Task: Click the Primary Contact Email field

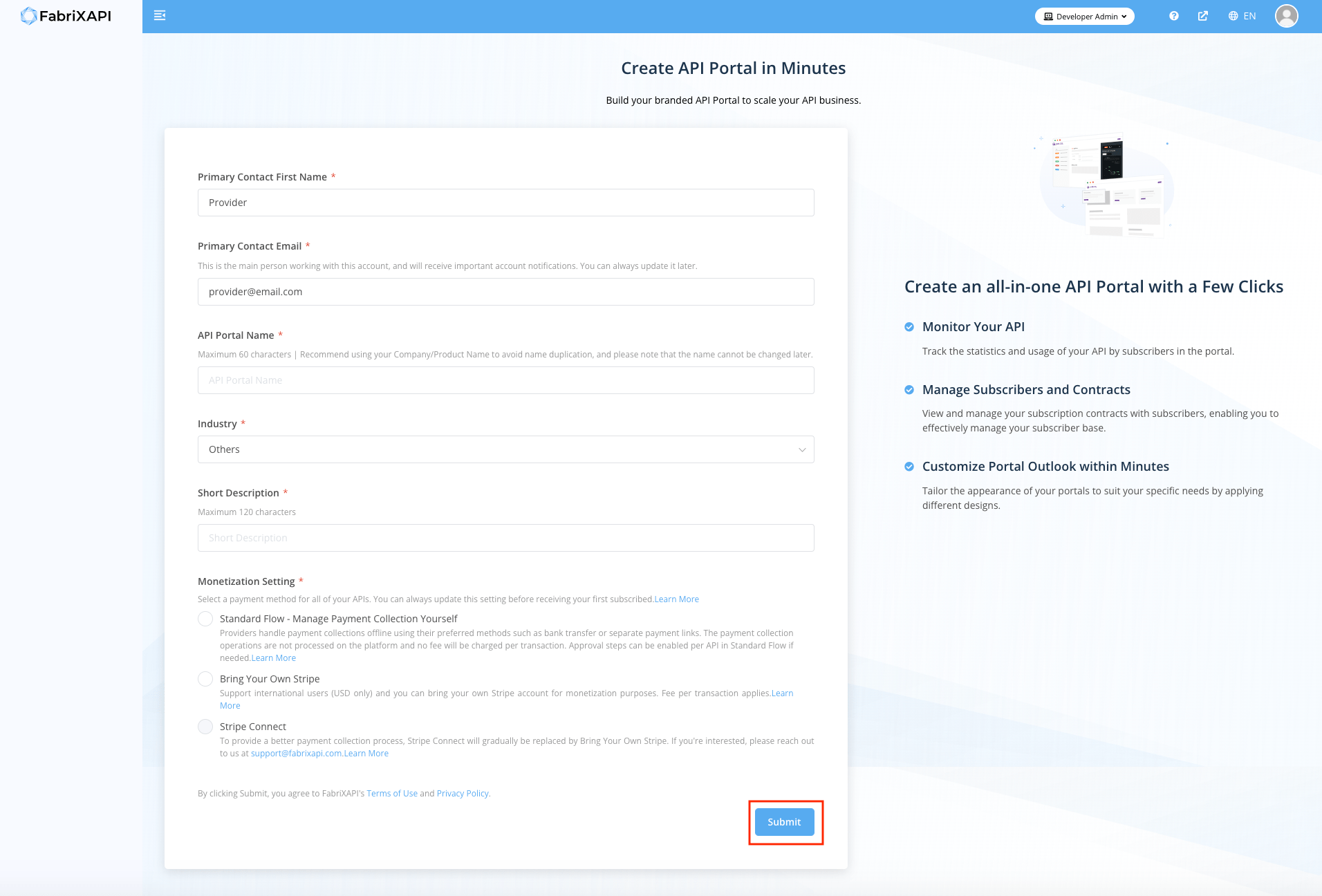Action: (x=505, y=292)
